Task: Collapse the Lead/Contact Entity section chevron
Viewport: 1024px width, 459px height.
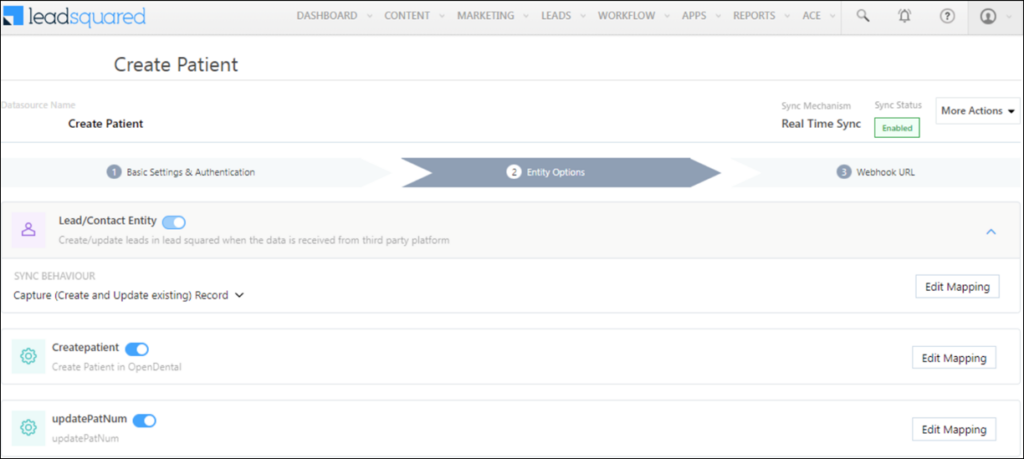Action: pyautogui.click(x=991, y=231)
